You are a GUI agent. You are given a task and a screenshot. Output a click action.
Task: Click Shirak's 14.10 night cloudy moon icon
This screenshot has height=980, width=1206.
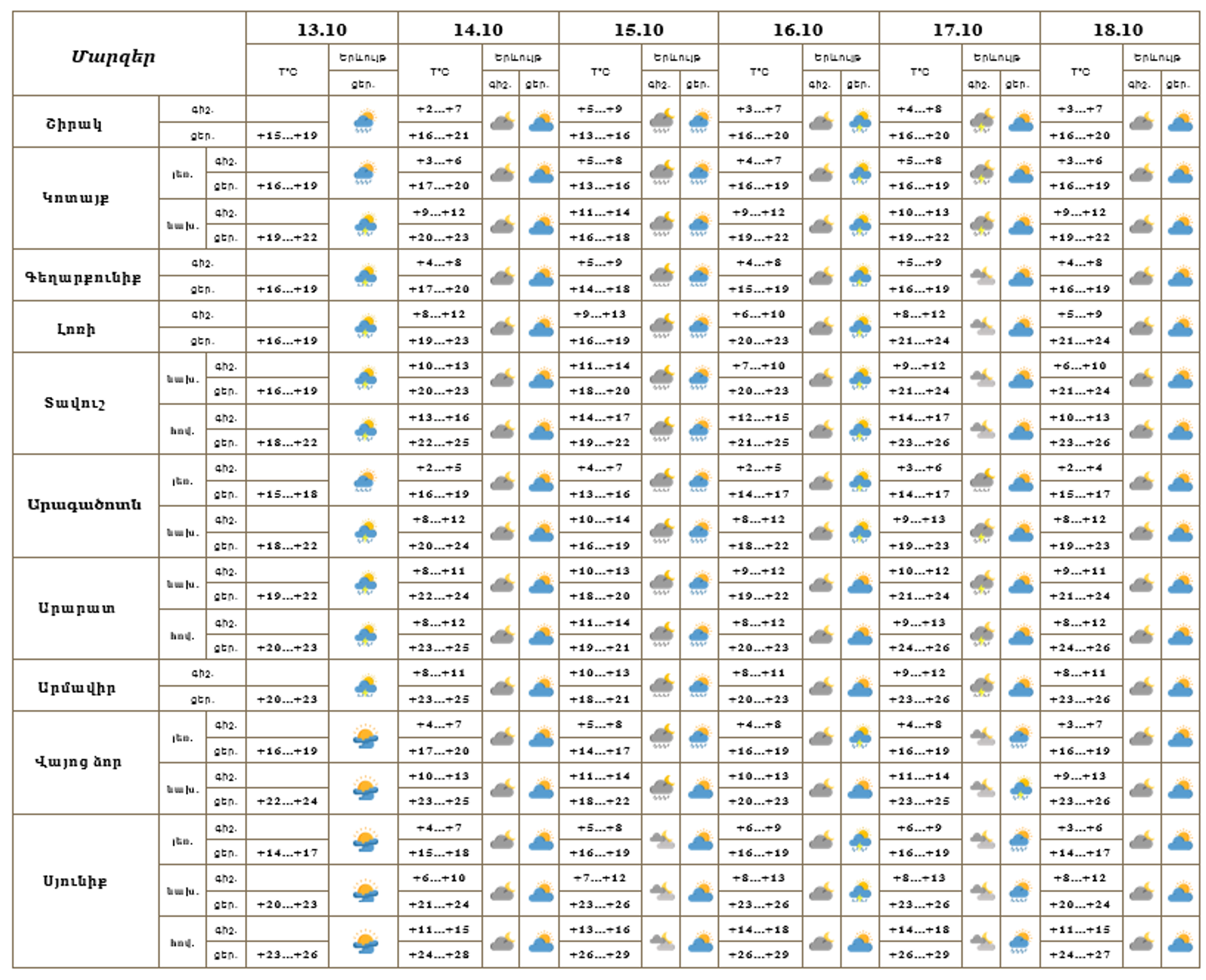pyautogui.click(x=502, y=121)
